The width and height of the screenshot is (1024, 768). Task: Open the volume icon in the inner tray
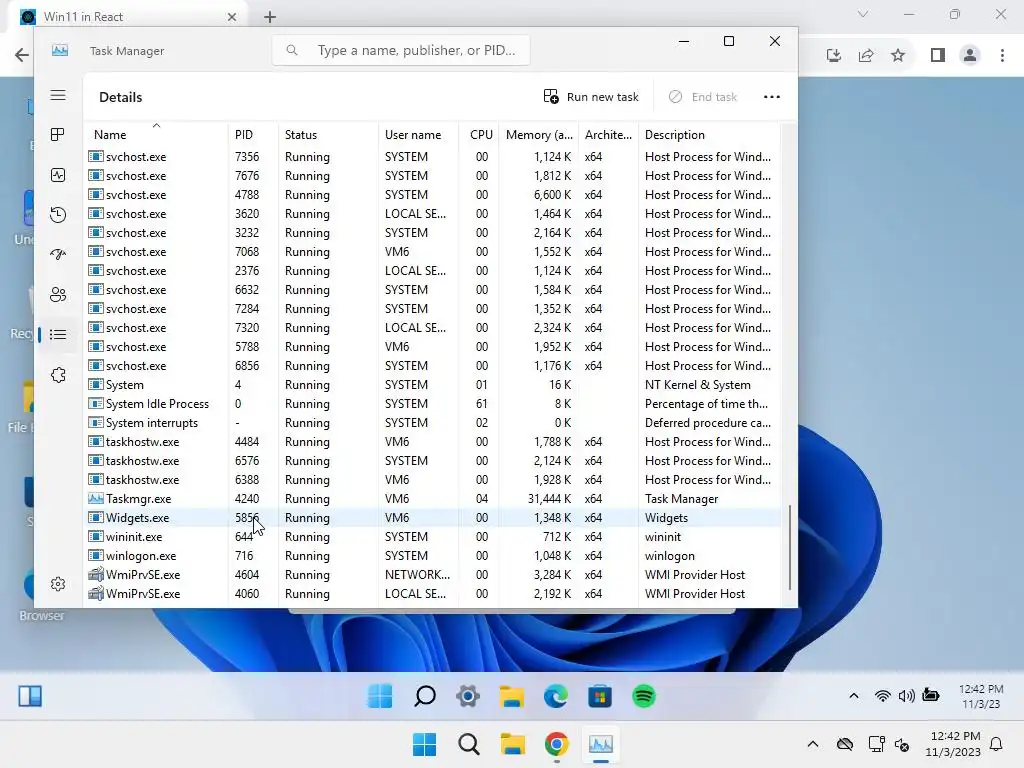906,696
